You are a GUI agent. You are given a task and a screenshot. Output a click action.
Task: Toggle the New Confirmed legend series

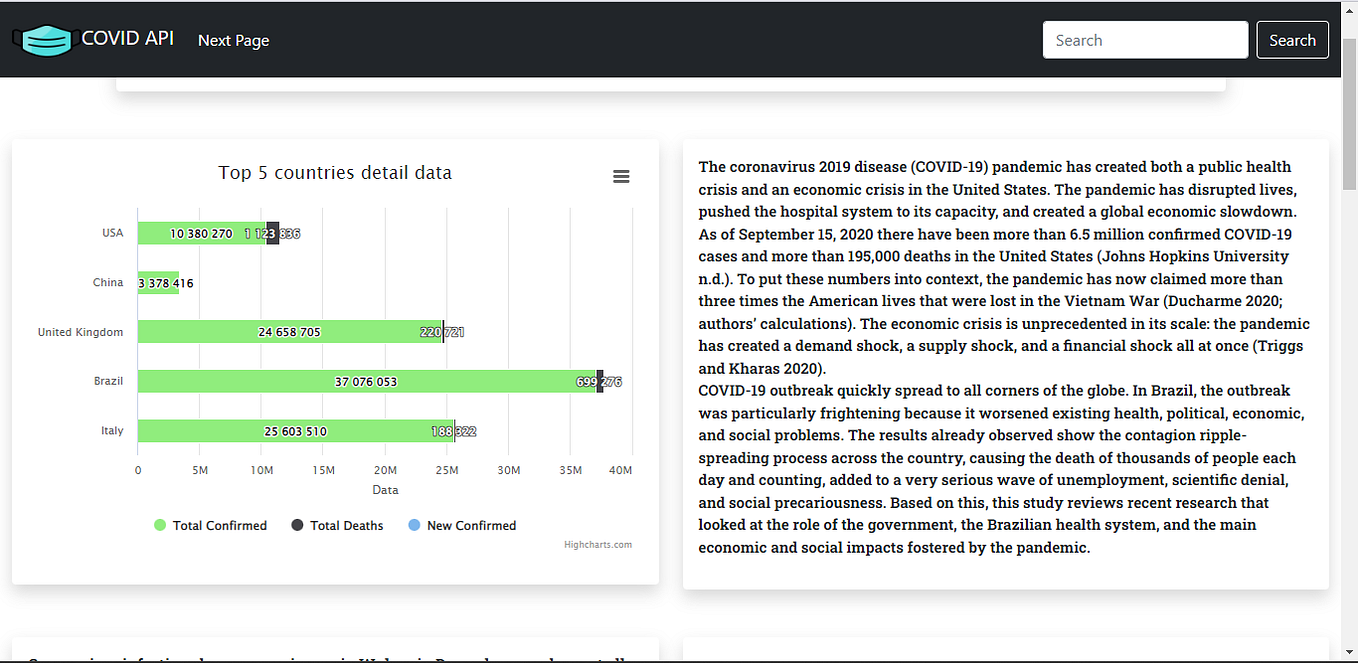pyautogui.click(x=462, y=526)
